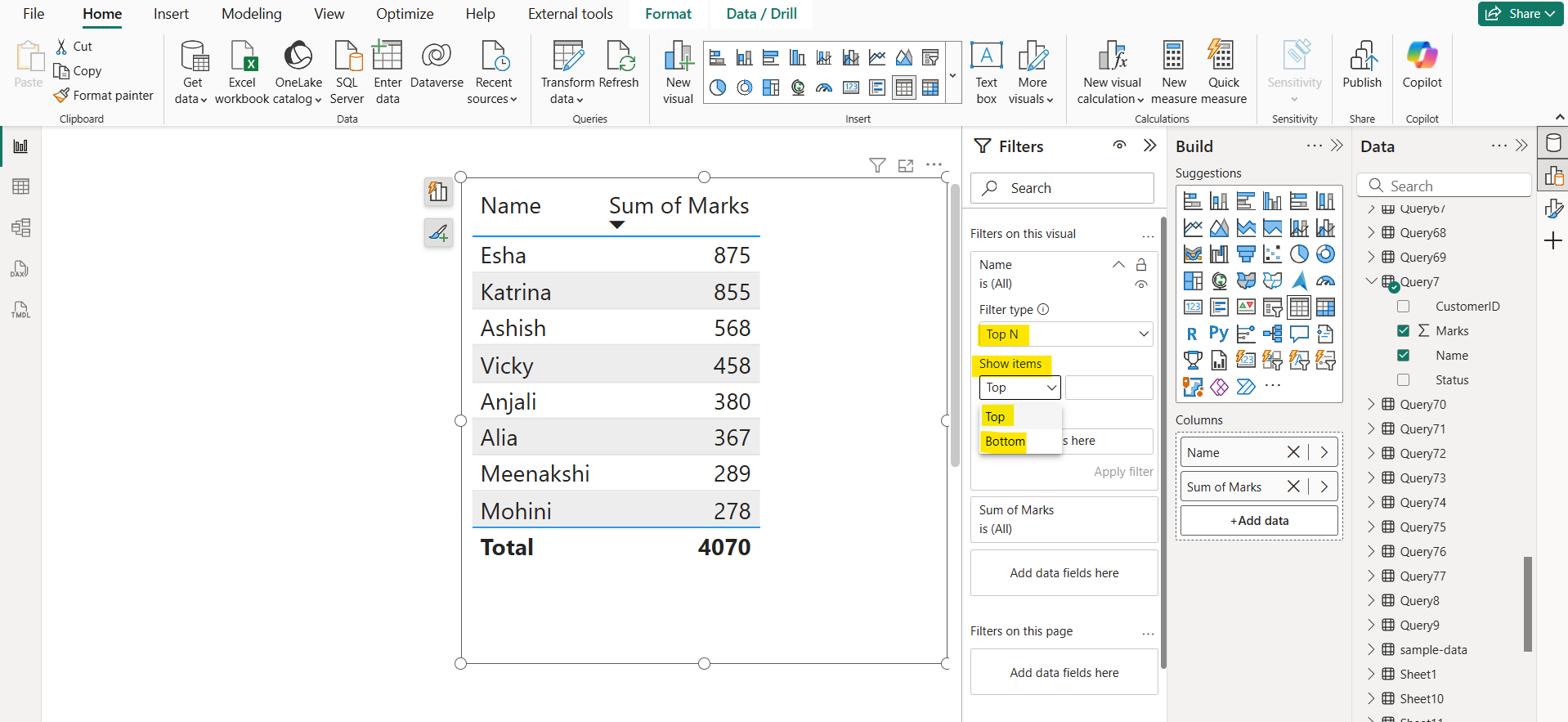Switch to Table view in left sidebar
1568x722 pixels.
click(x=21, y=186)
